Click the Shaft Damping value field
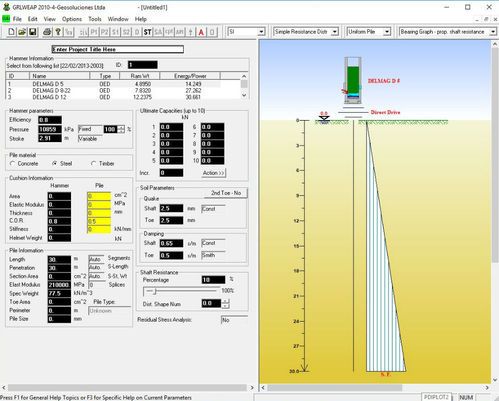 tap(171, 244)
